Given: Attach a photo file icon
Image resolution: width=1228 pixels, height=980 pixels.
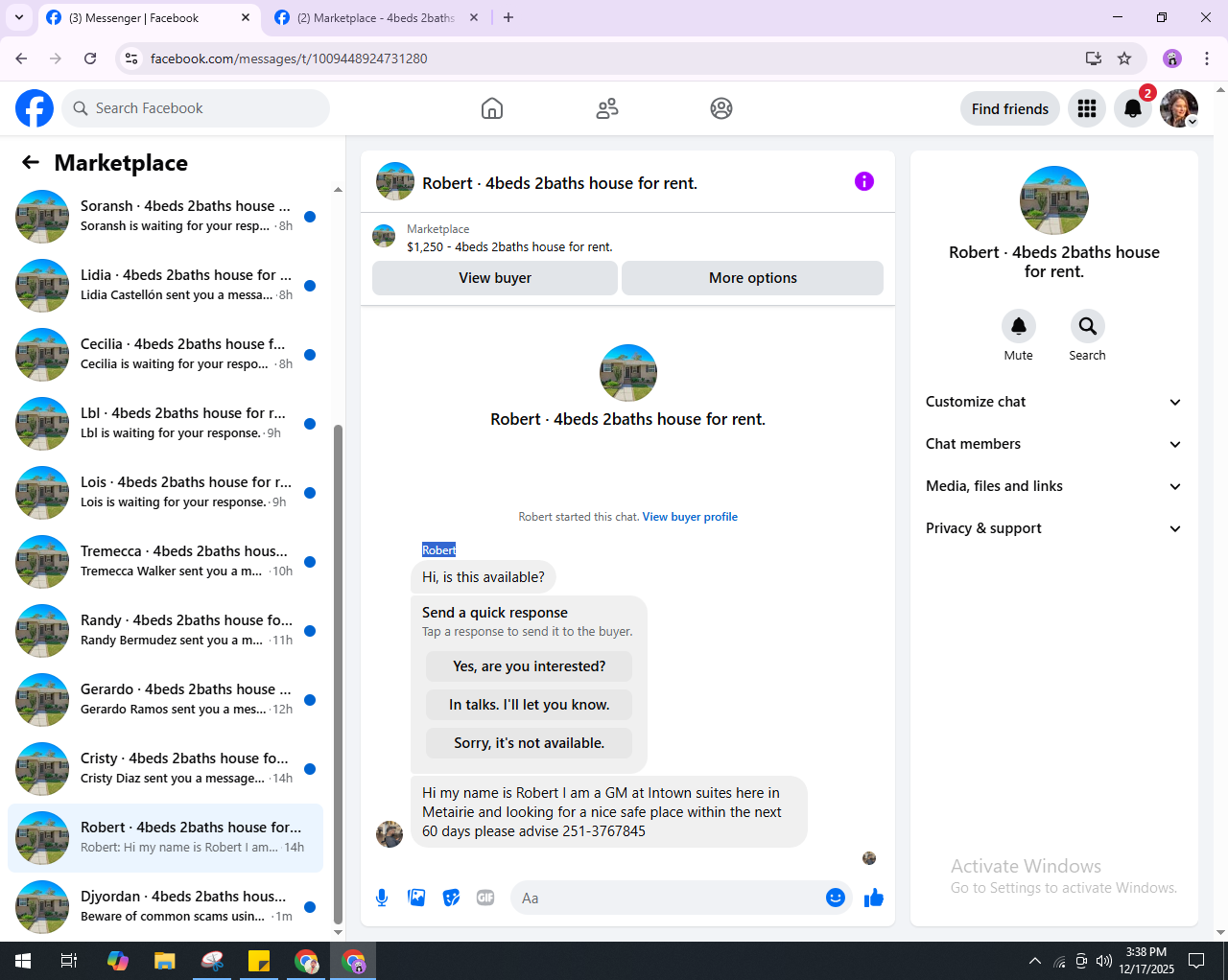Looking at the screenshot, I should [x=416, y=898].
